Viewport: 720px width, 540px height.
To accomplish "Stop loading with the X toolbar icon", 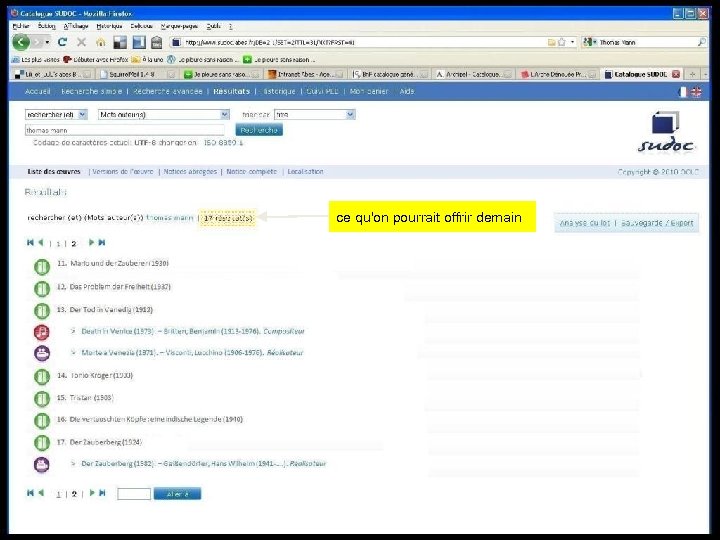I will [x=81, y=43].
